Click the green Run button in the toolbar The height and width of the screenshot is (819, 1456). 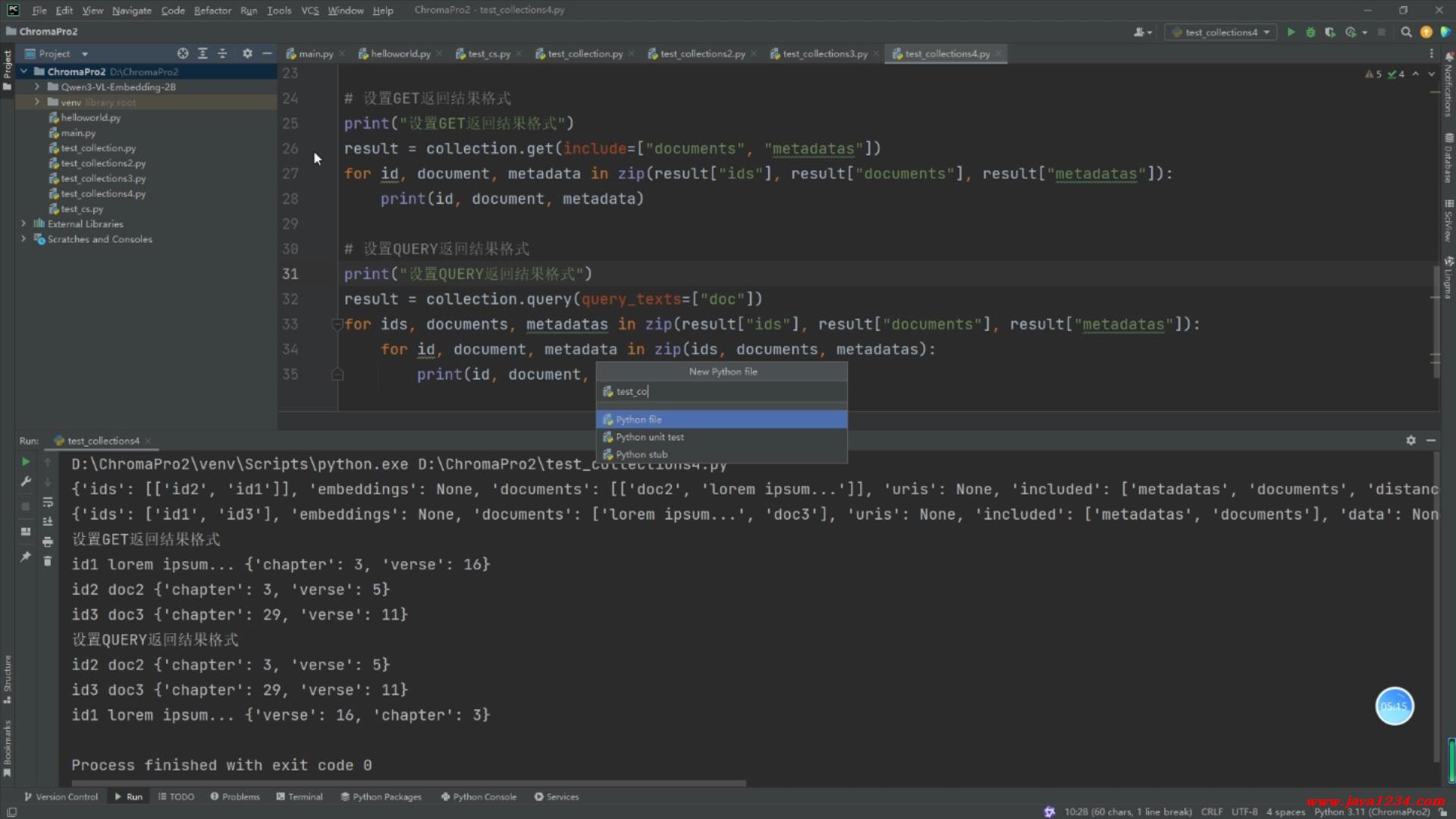(x=1291, y=32)
